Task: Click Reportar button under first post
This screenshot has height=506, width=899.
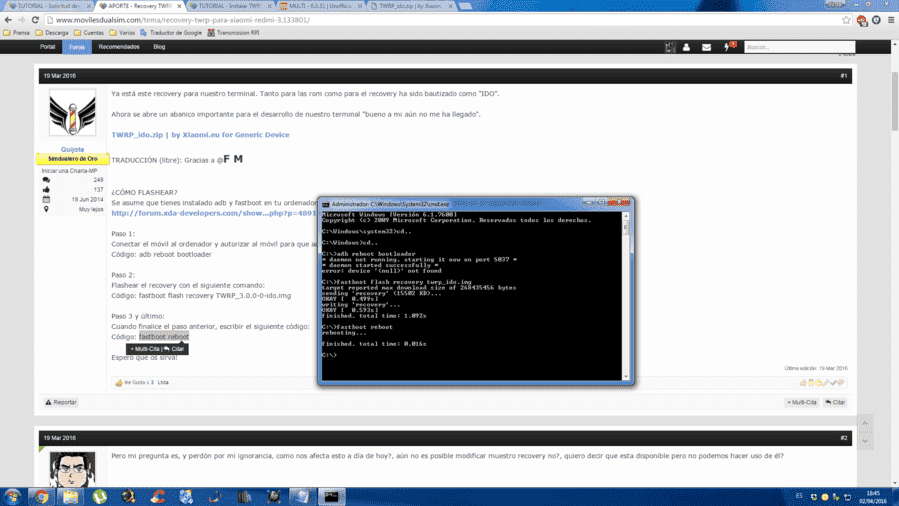Action: tap(61, 402)
